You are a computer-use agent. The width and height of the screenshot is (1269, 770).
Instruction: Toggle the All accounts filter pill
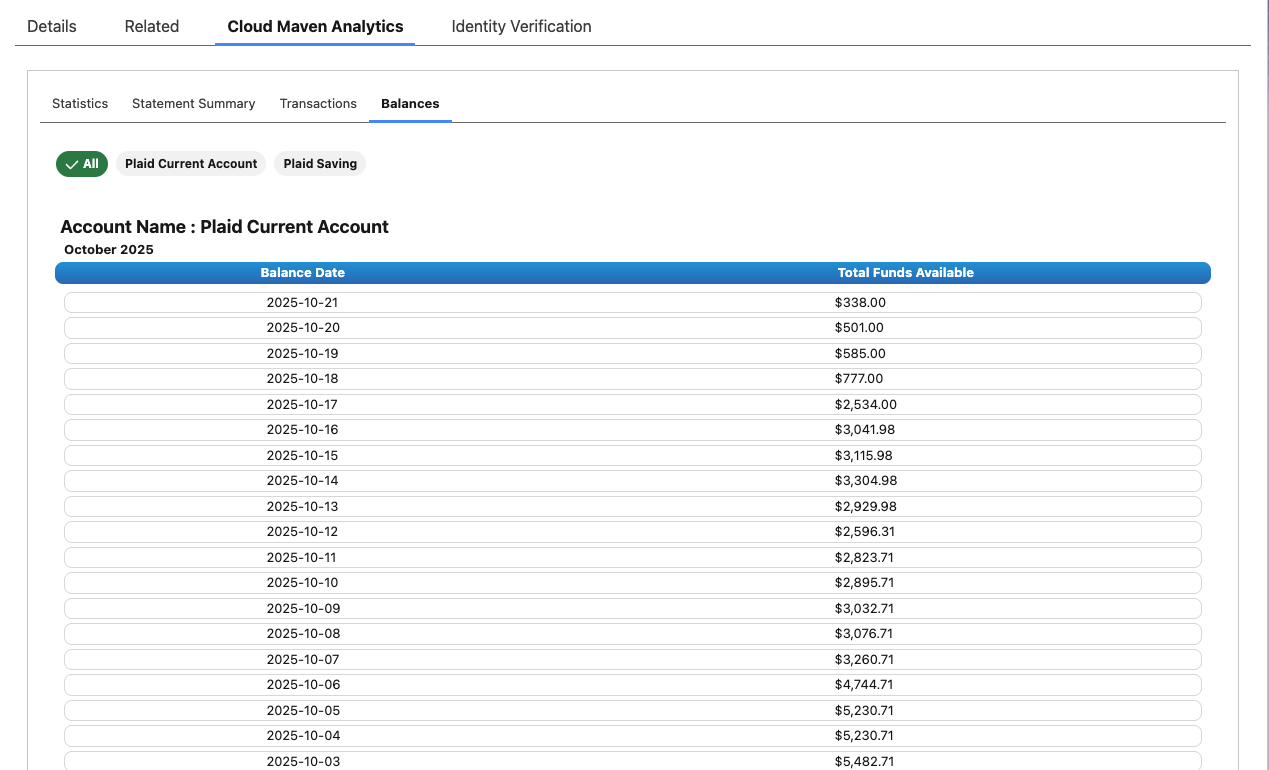[x=82, y=164]
